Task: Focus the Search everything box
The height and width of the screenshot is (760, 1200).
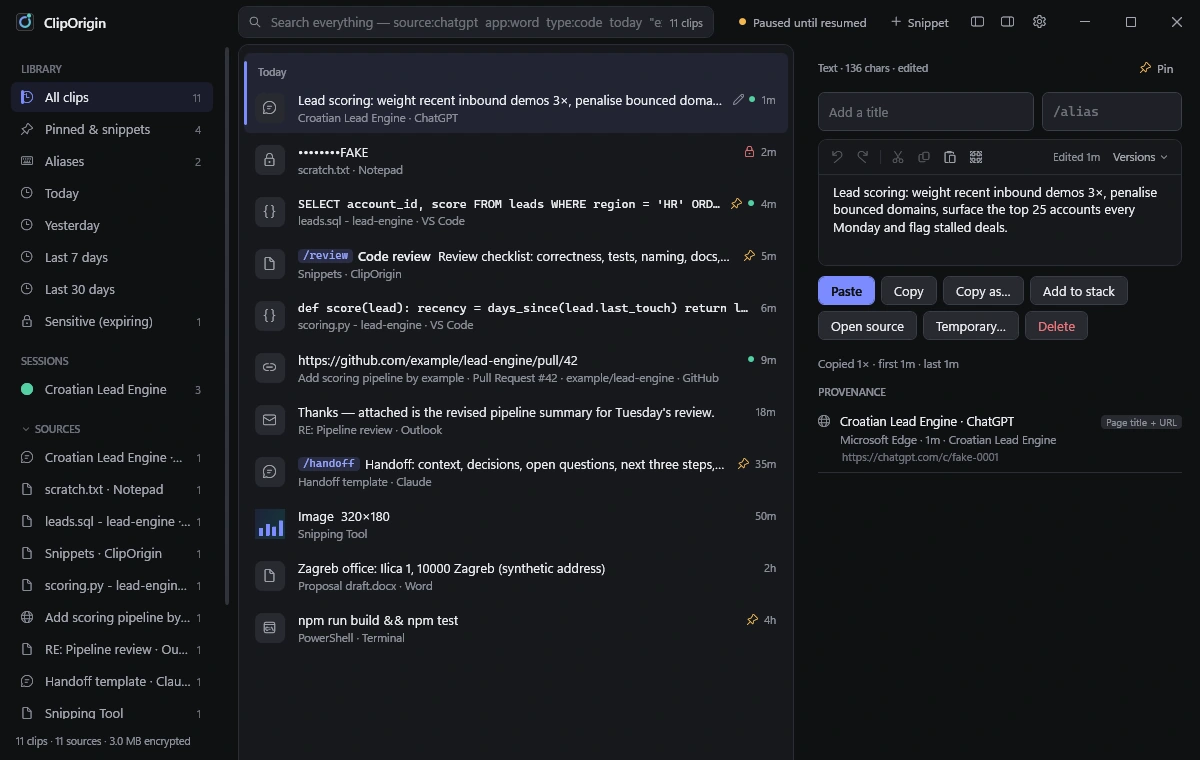Action: tap(476, 22)
